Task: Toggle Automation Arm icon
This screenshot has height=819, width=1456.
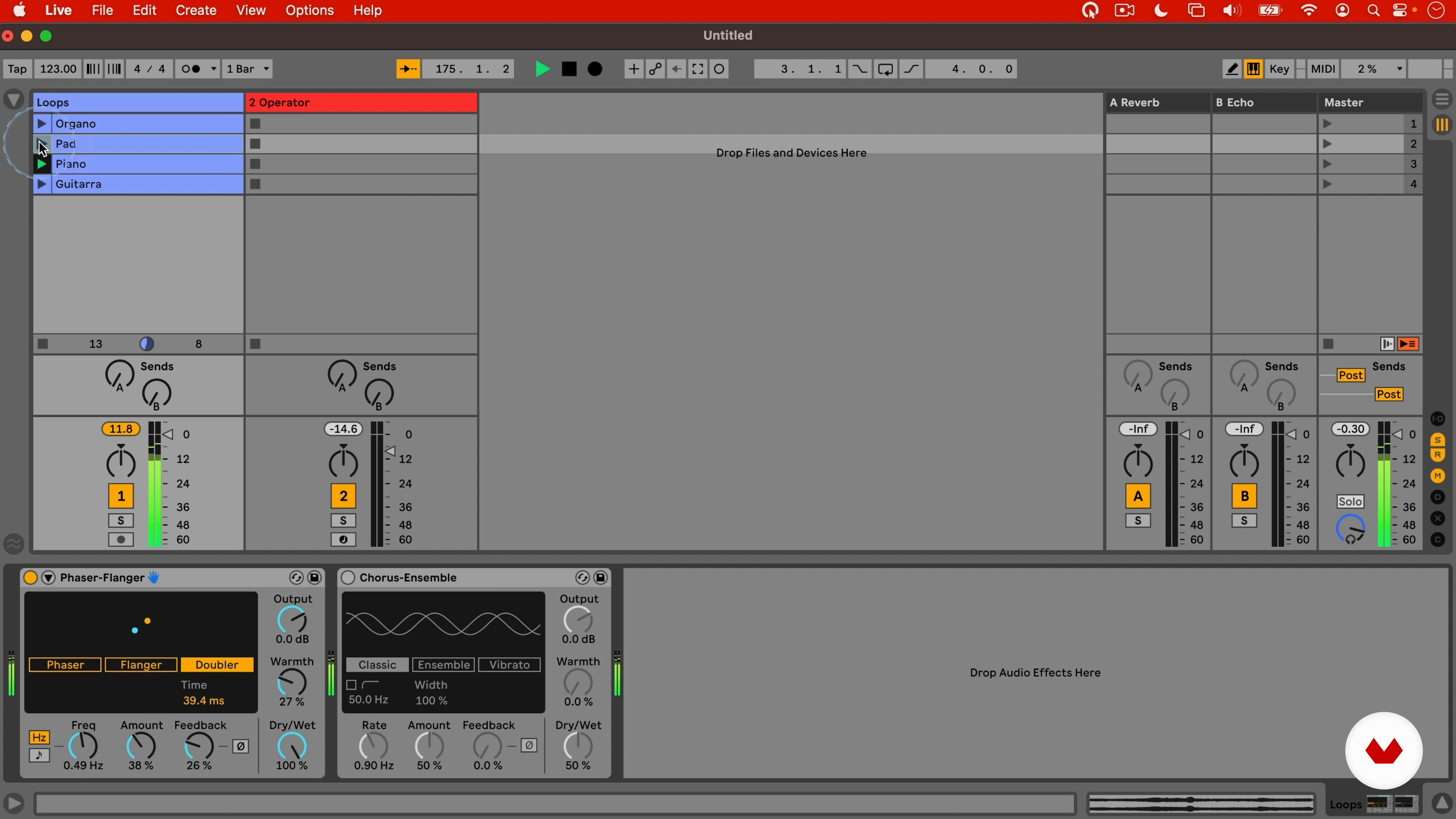Action: point(655,69)
